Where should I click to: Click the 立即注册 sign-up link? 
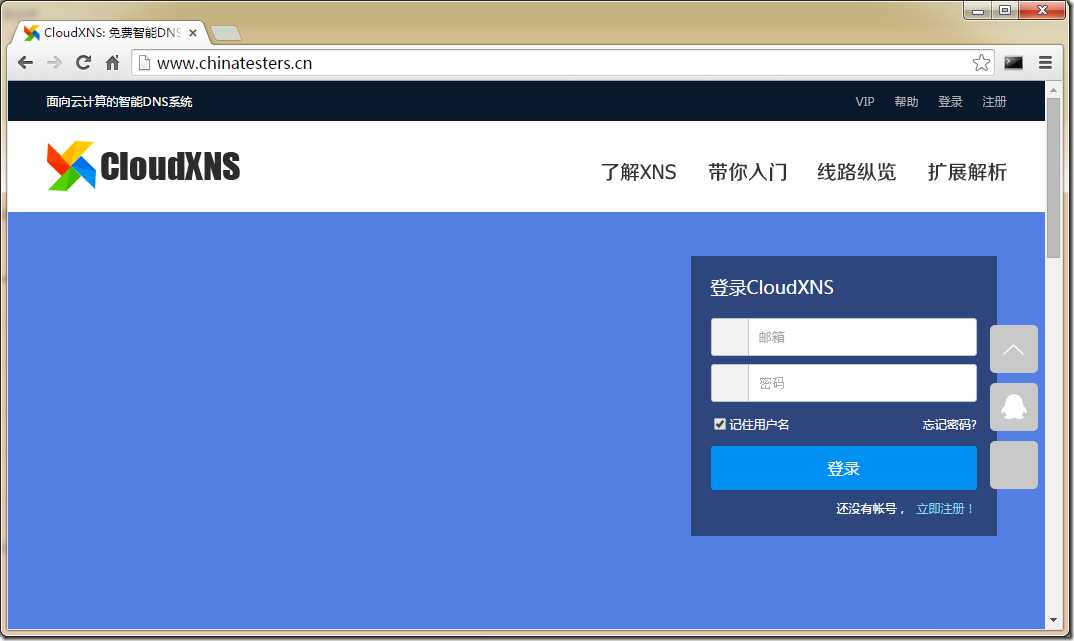[945, 508]
